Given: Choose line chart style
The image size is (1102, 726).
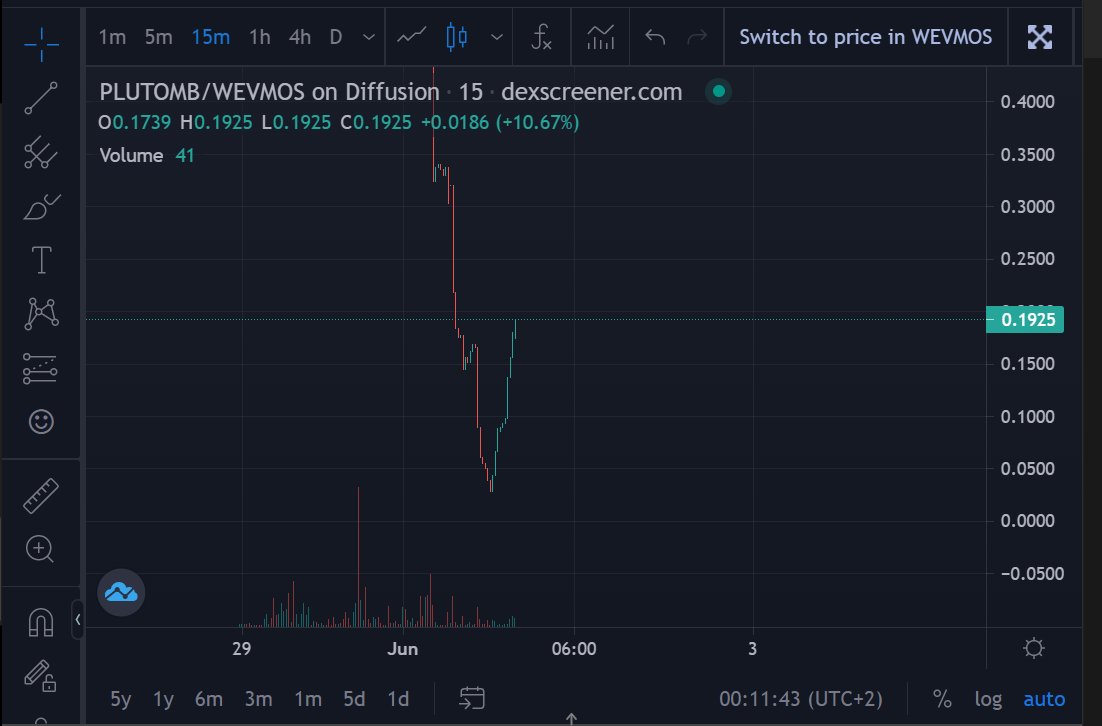Looking at the screenshot, I should [x=411, y=37].
